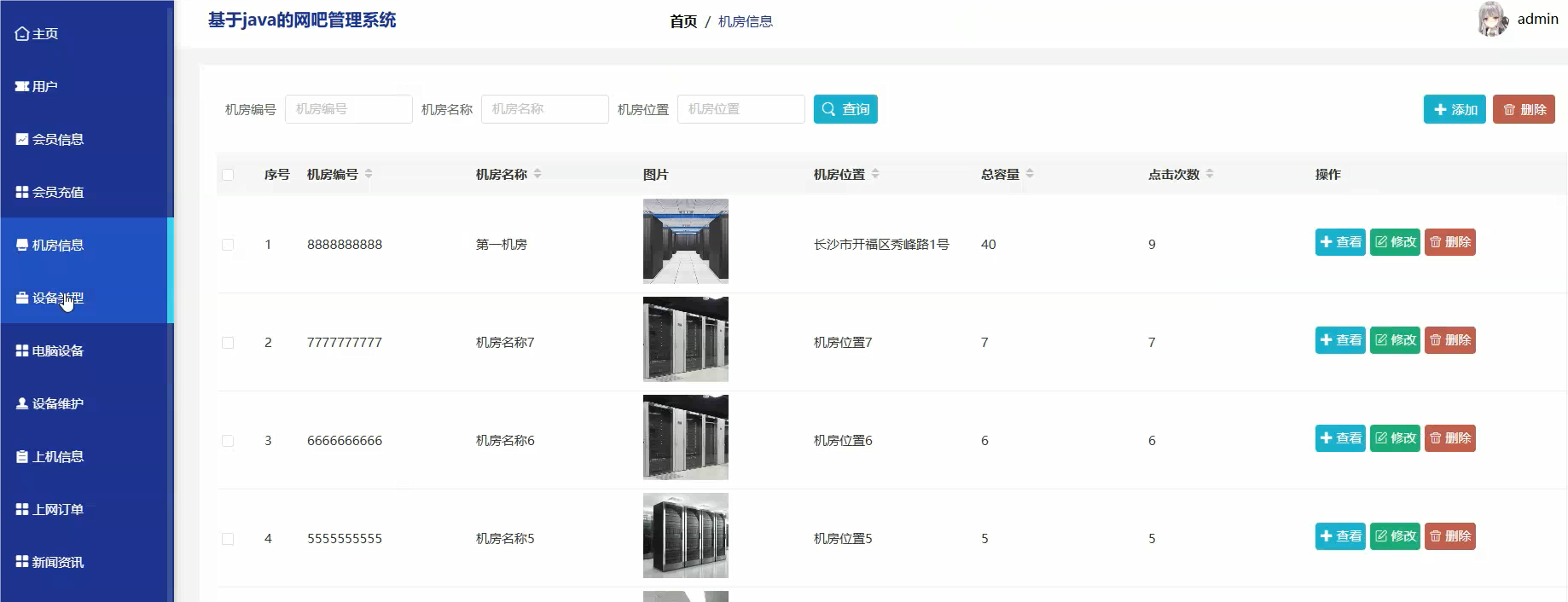
Task: Click the 长沙市开福区秀峰路1号 location cell
Action: coord(881,245)
